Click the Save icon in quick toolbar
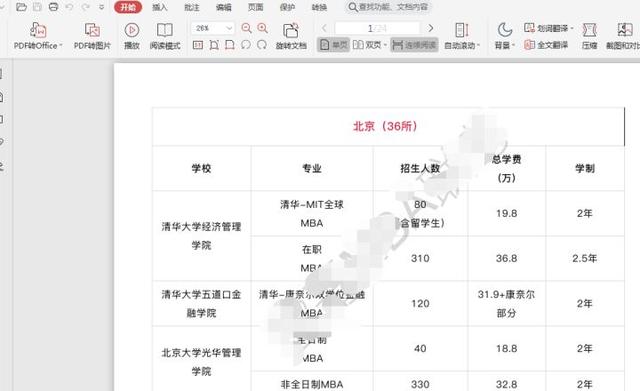This screenshot has height=391, width=640. point(37,7)
